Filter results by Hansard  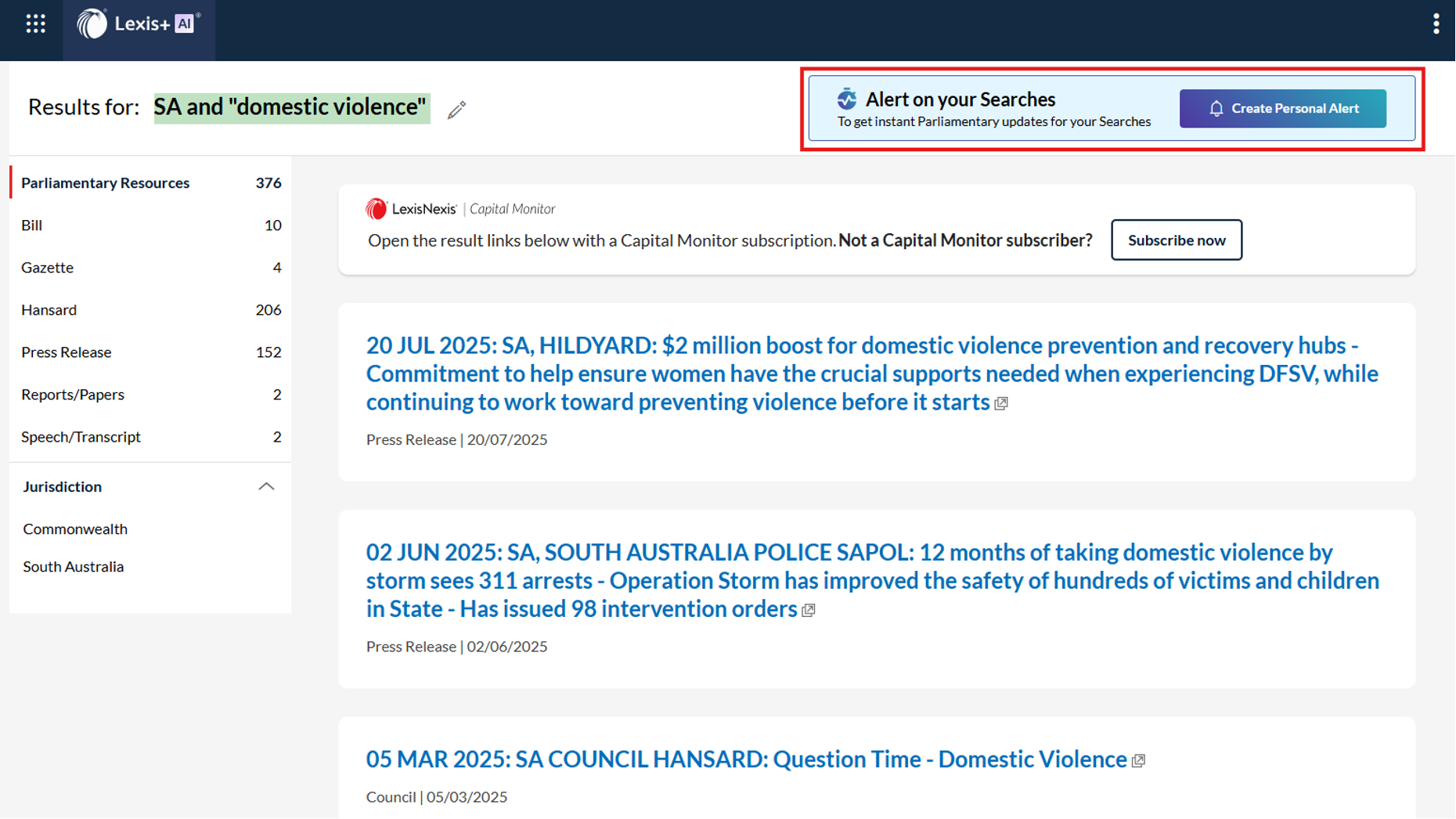[x=49, y=309]
